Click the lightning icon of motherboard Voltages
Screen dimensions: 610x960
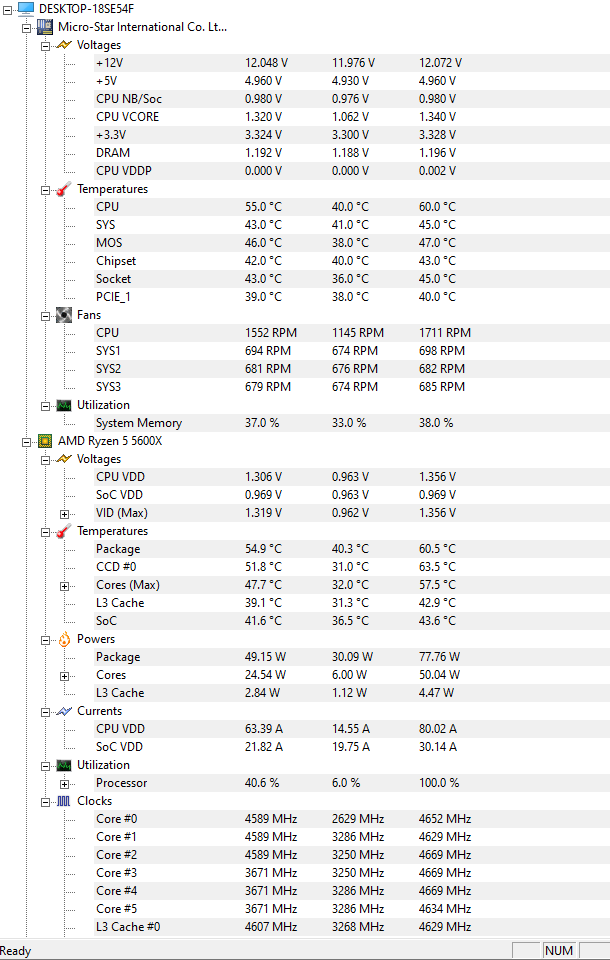tap(64, 45)
